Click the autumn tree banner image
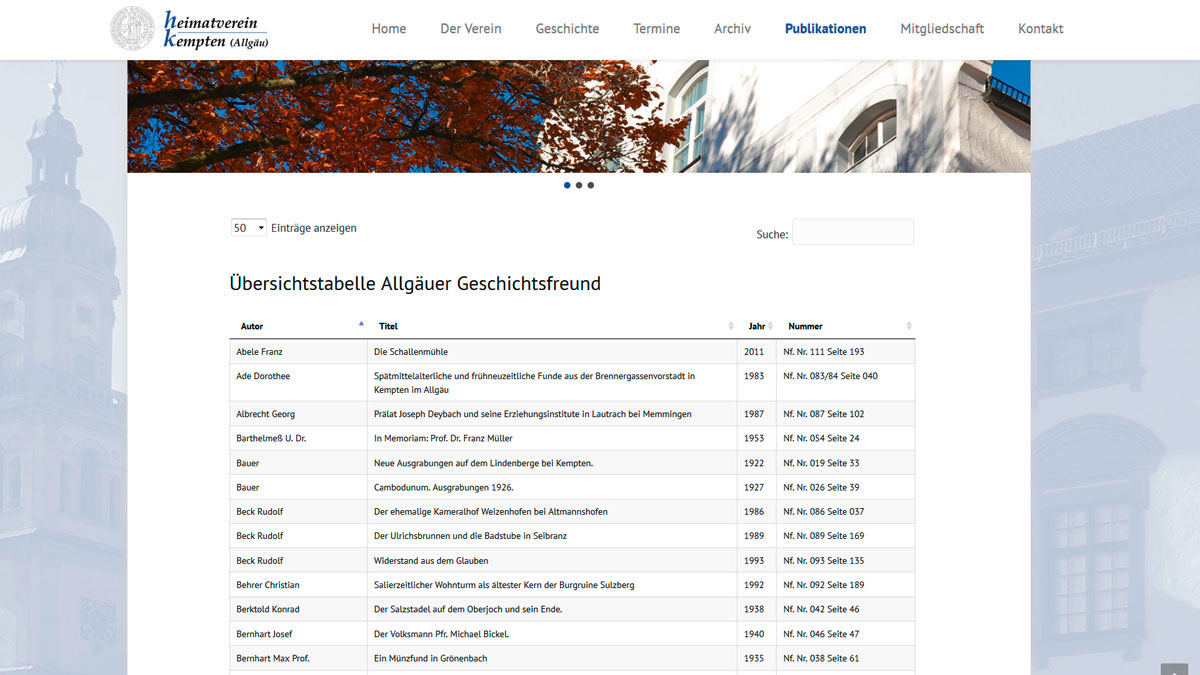The width and height of the screenshot is (1200, 675). click(x=400, y=116)
